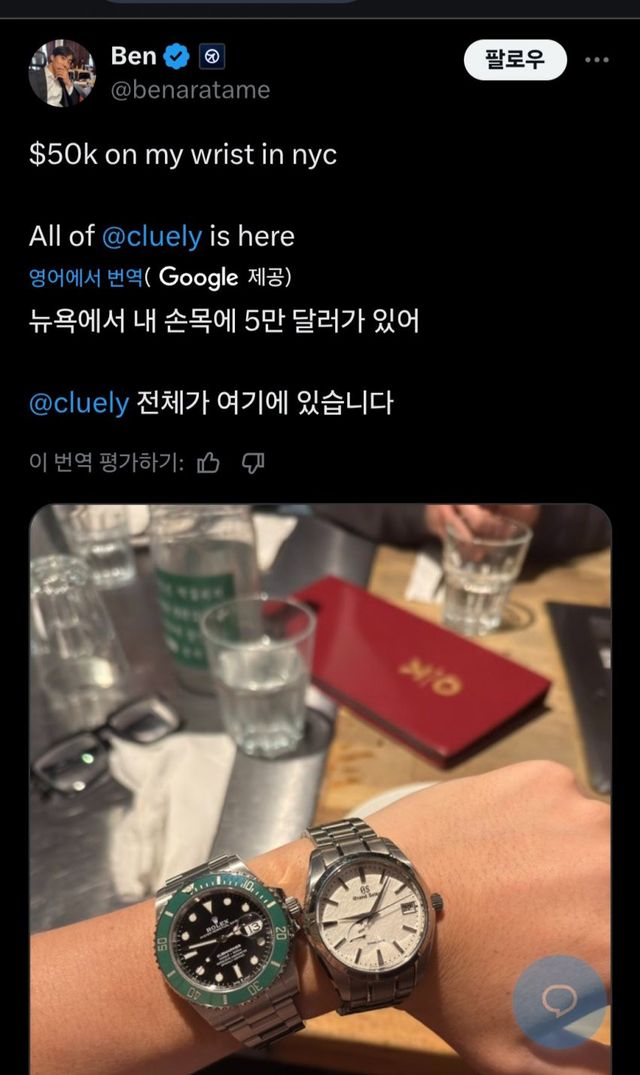Tap the 영어에서 번역 translation link
640x1075 pixels.
86,278
